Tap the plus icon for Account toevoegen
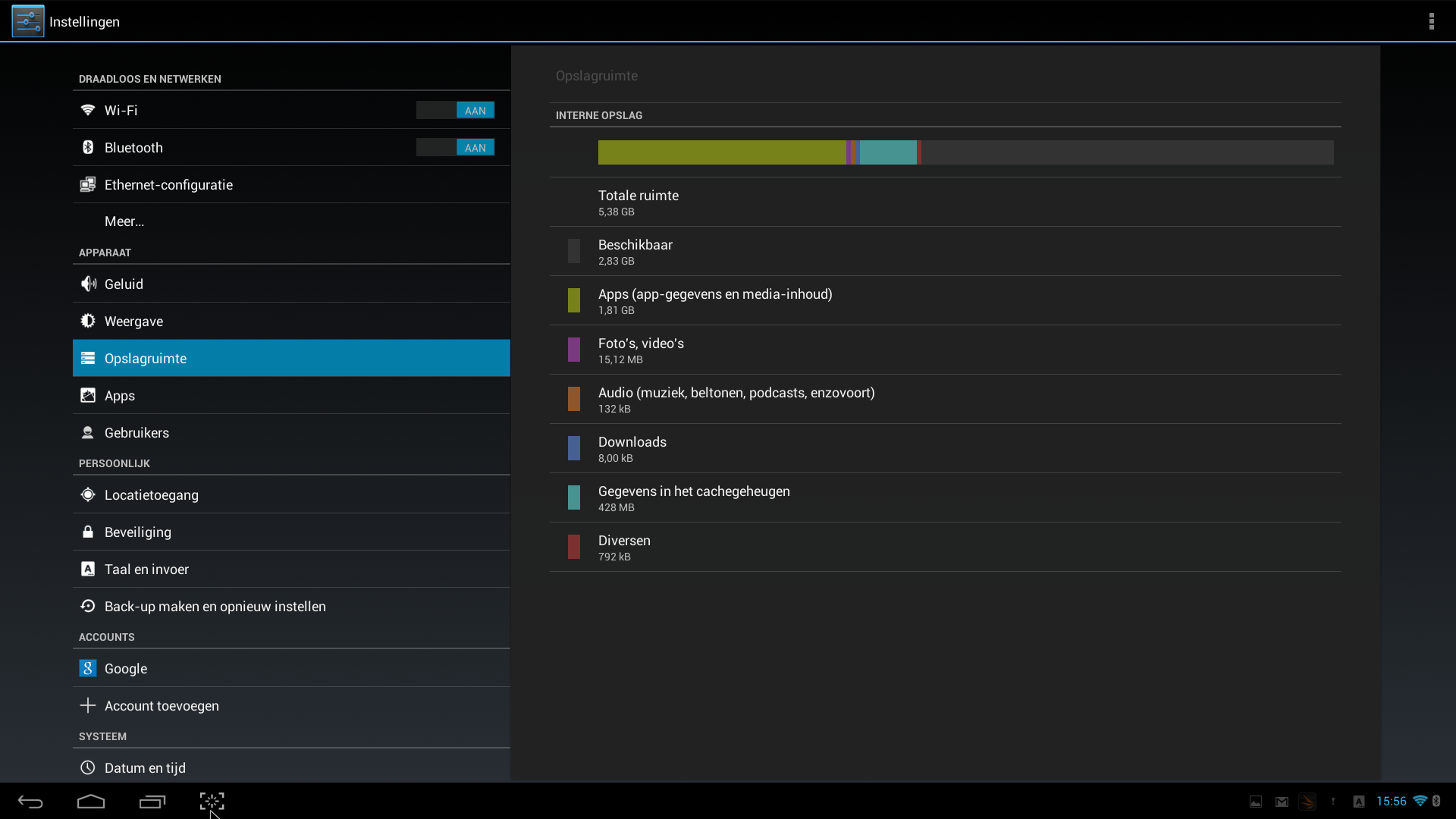 click(88, 705)
